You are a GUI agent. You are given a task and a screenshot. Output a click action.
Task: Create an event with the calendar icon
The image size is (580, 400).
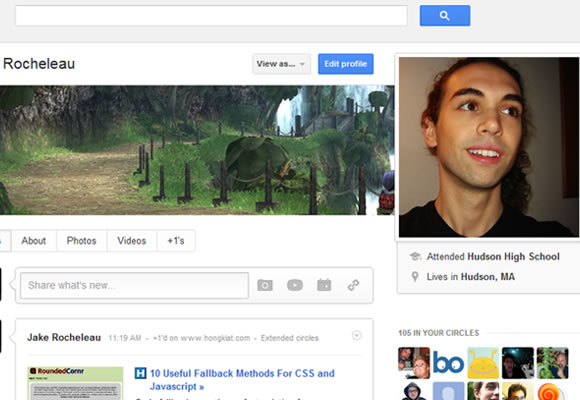click(324, 285)
